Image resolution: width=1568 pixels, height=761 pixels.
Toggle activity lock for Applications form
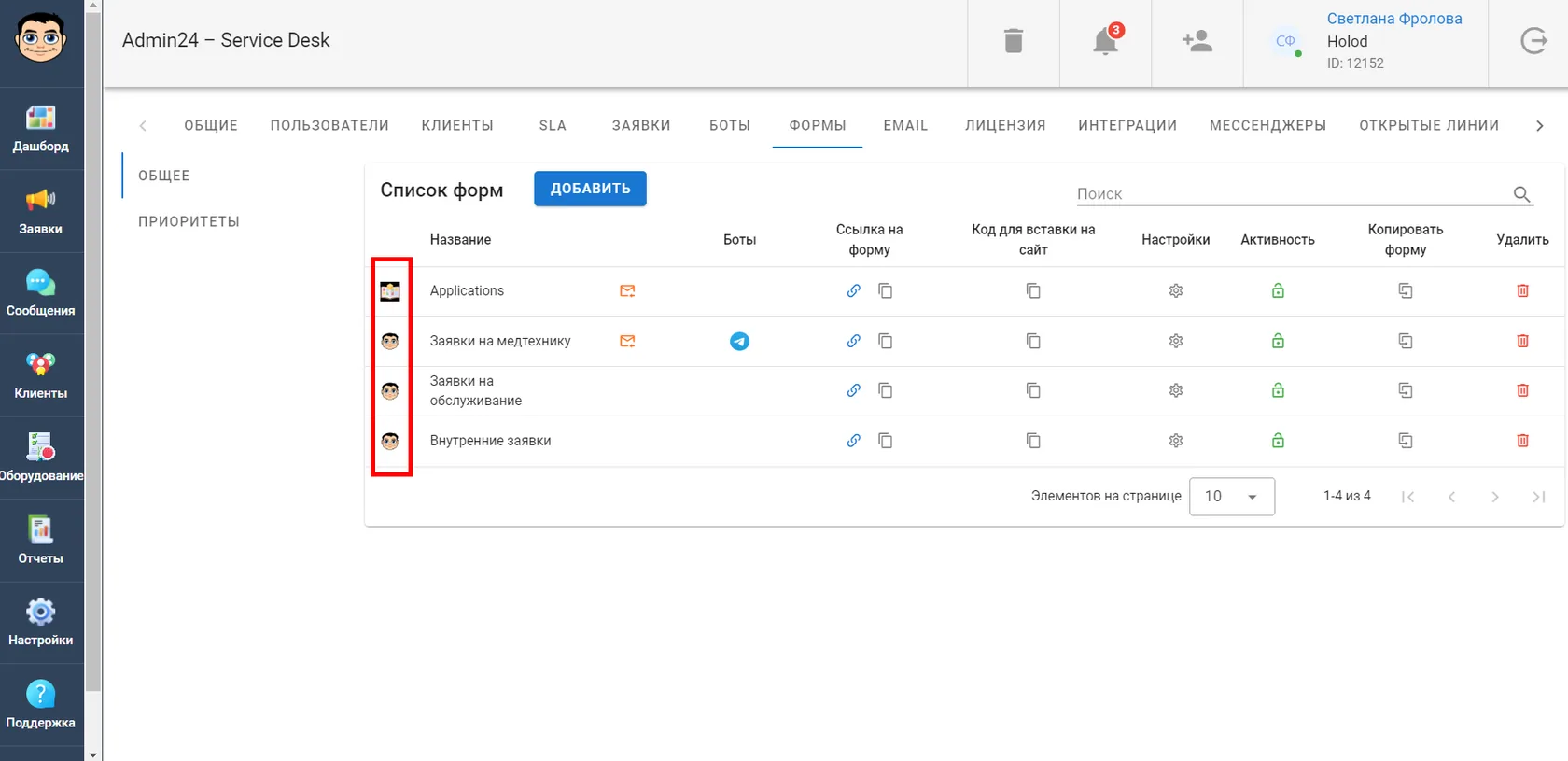(1278, 291)
